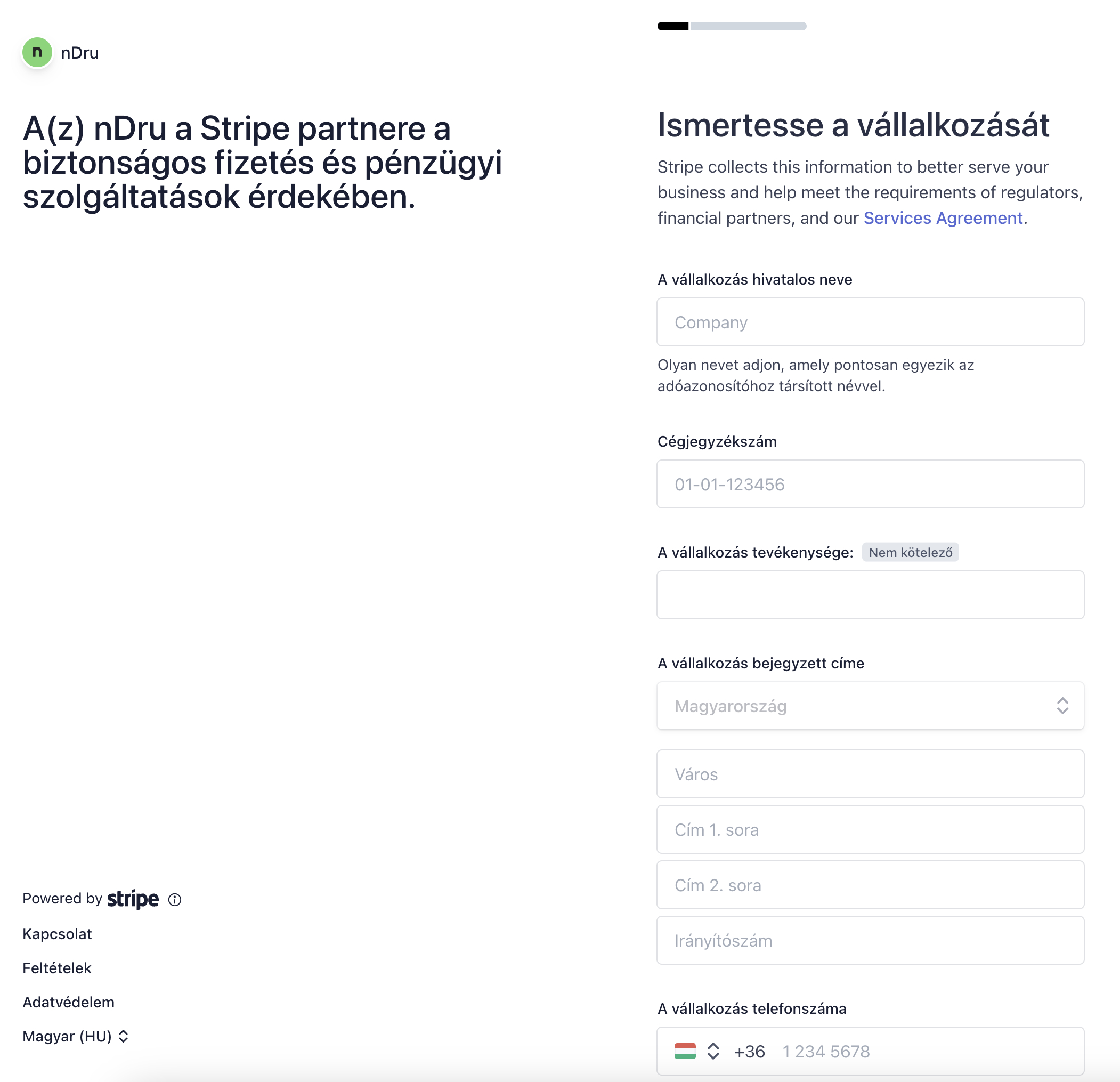The image size is (1120, 1082).
Task: Click the Stripe wordmark logo
Action: coord(133,899)
